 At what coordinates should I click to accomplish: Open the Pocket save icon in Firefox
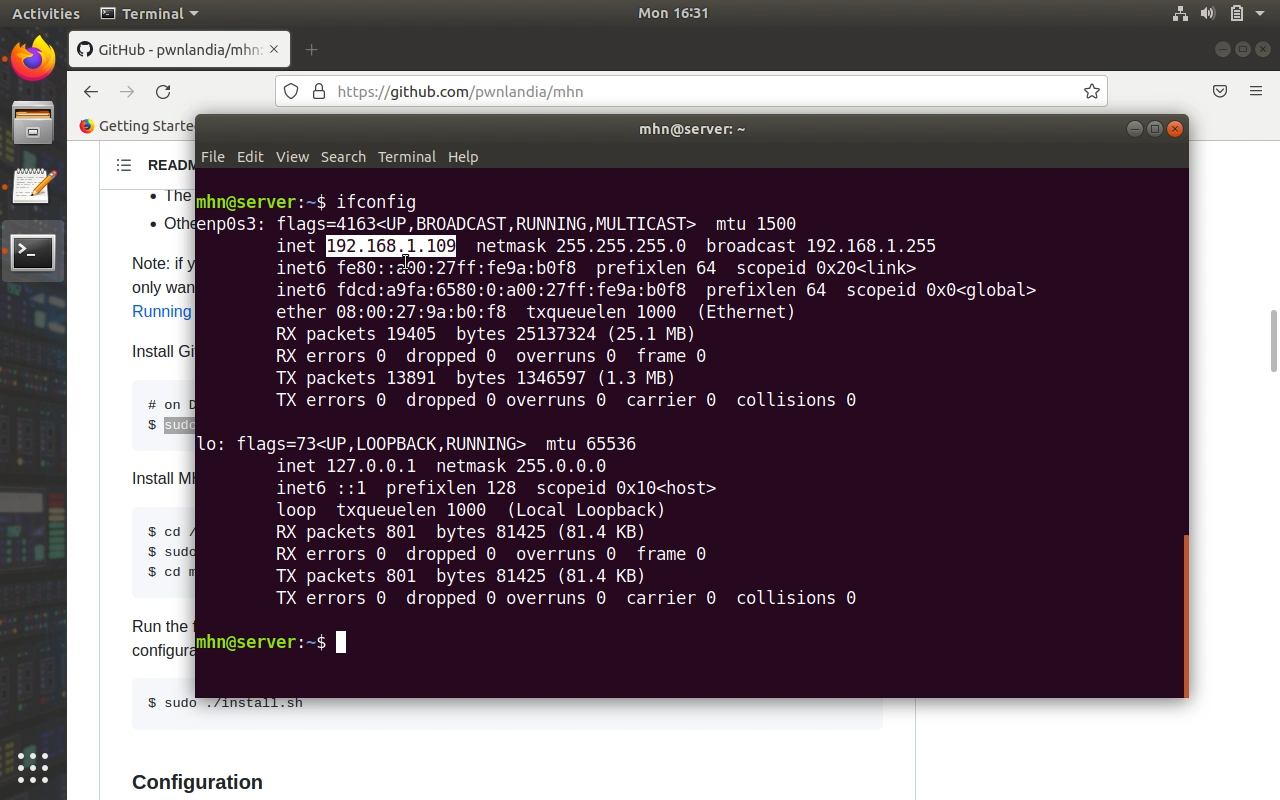1220,92
